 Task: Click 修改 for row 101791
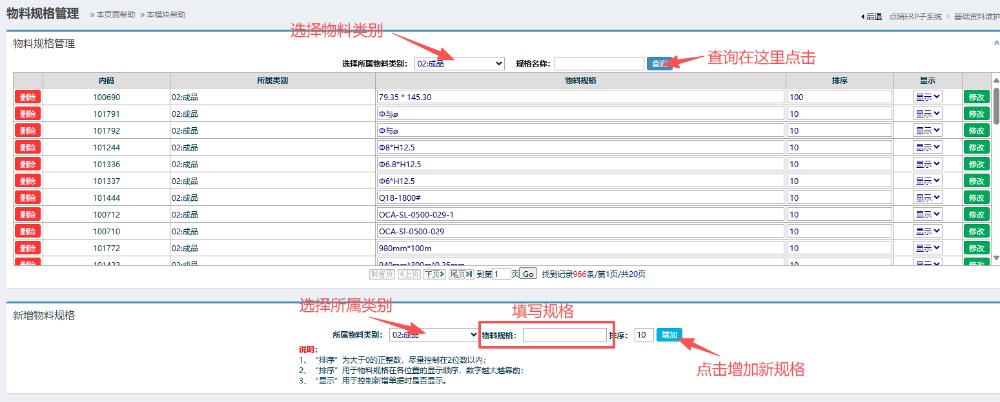[x=975, y=114]
